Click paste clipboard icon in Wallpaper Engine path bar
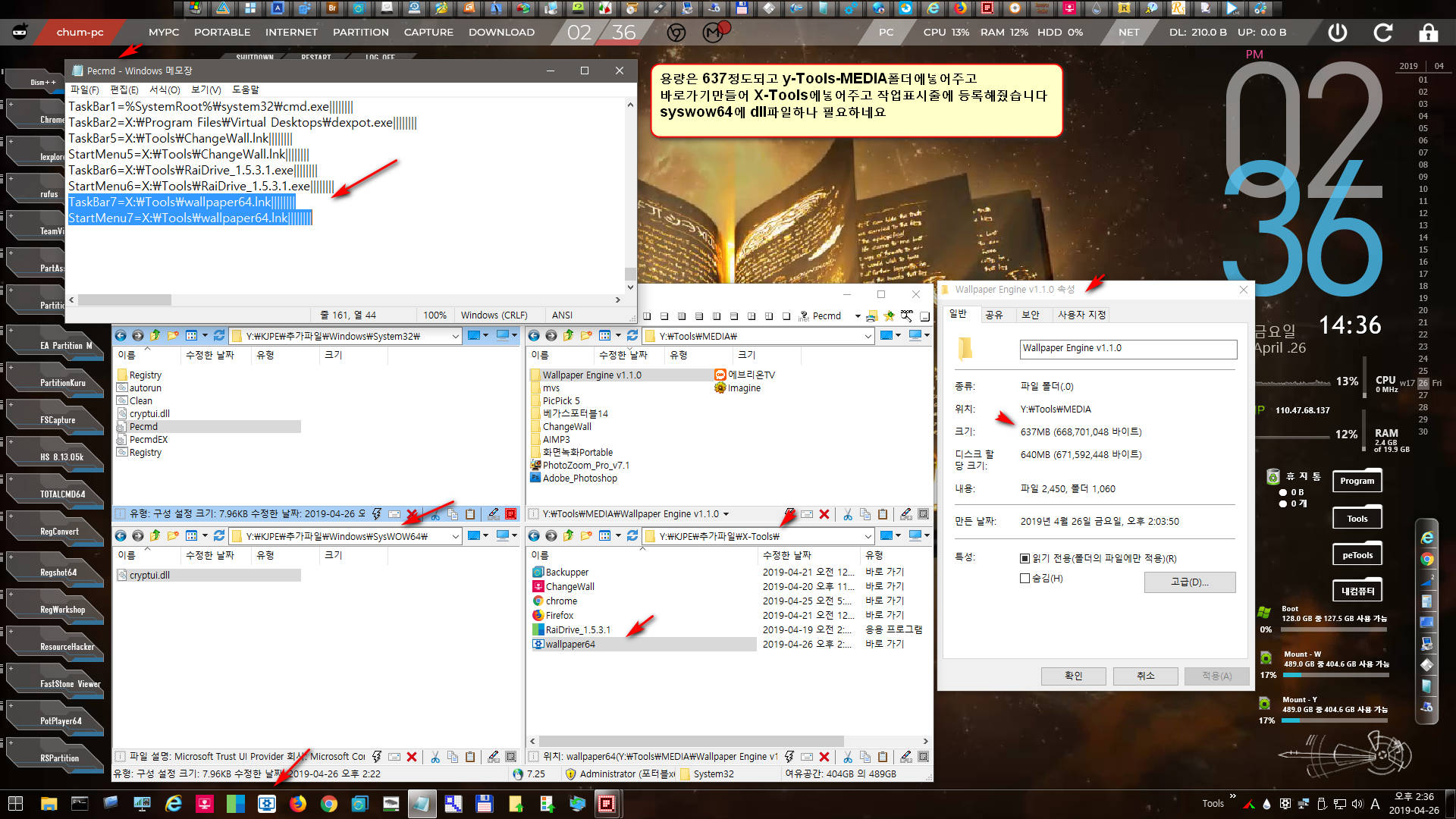The image size is (1456, 819). [x=883, y=514]
